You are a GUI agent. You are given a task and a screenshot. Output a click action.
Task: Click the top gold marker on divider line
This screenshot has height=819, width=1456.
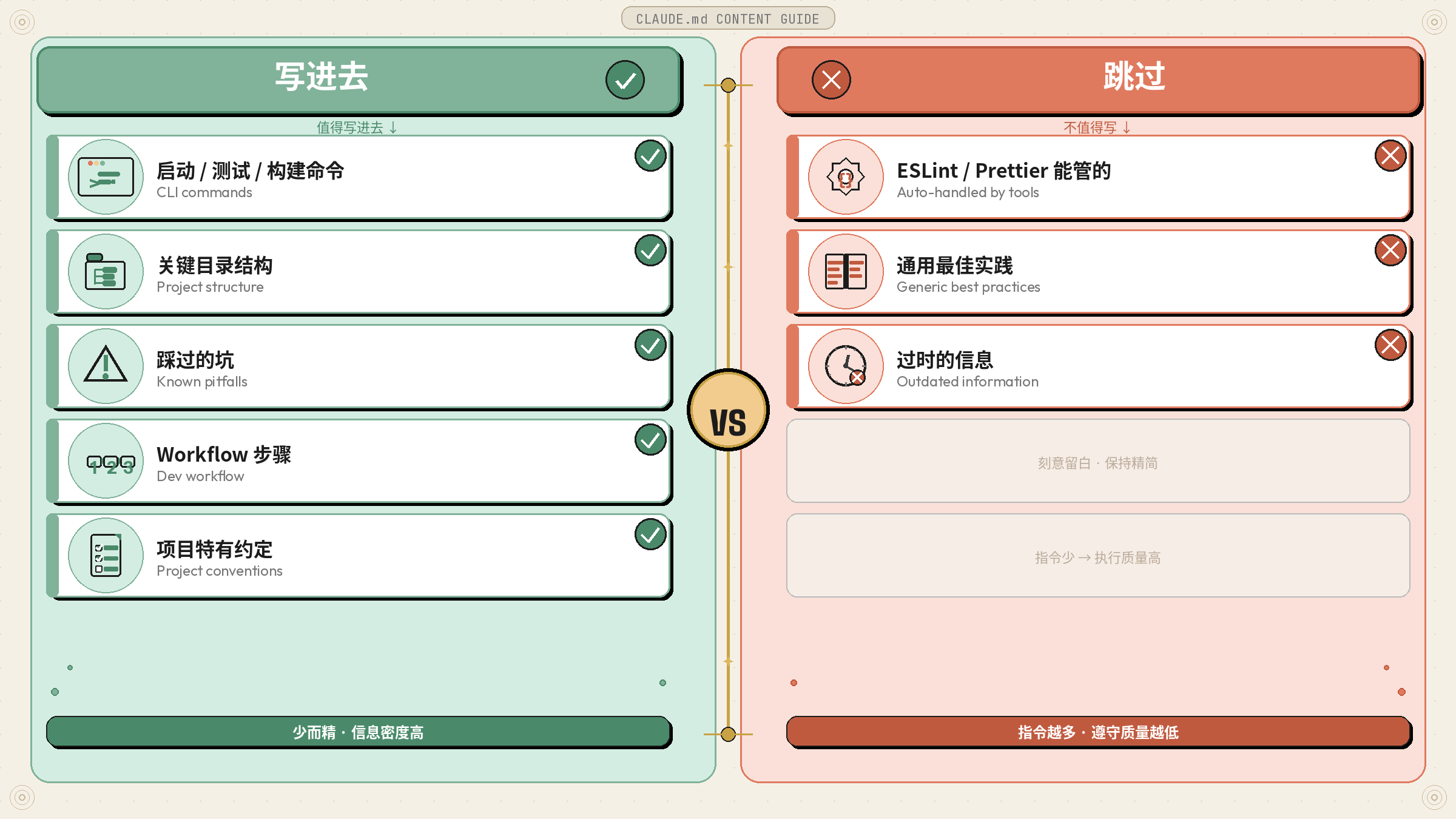click(x=728, y=85)
